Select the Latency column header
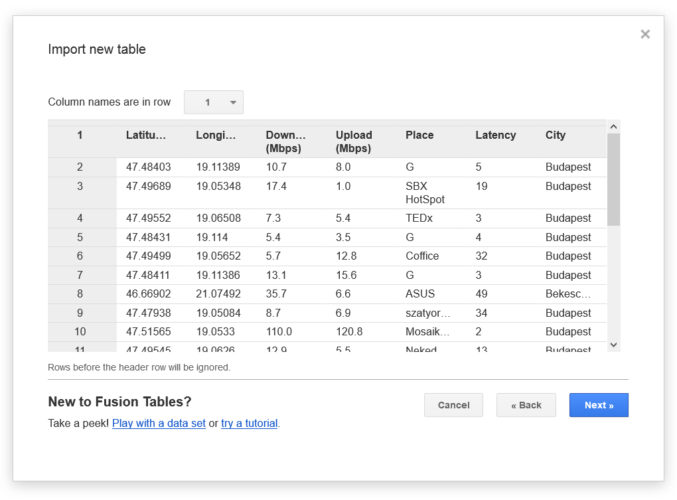Viewport: 677px width, 500px height. [x=496, y=135]
